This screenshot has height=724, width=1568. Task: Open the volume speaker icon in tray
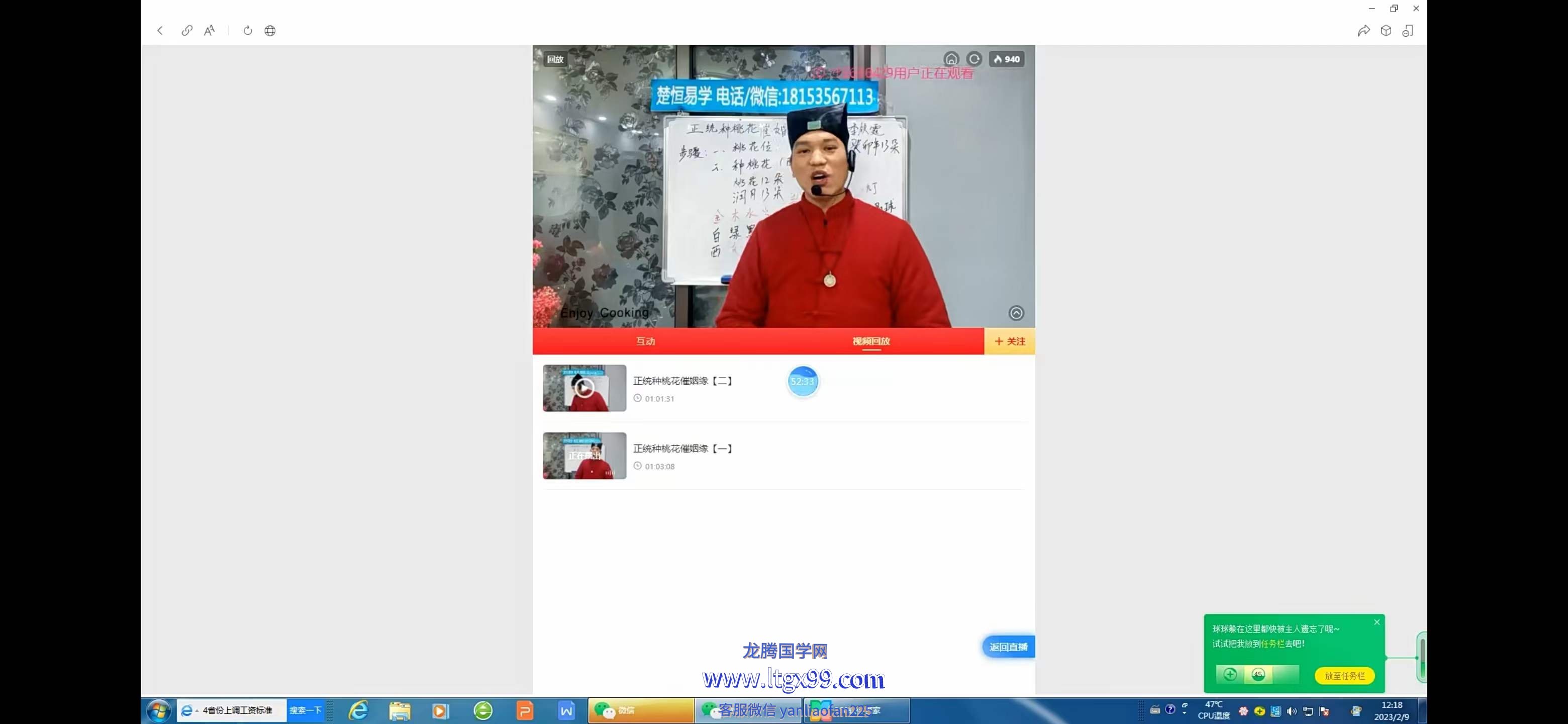1292,711
